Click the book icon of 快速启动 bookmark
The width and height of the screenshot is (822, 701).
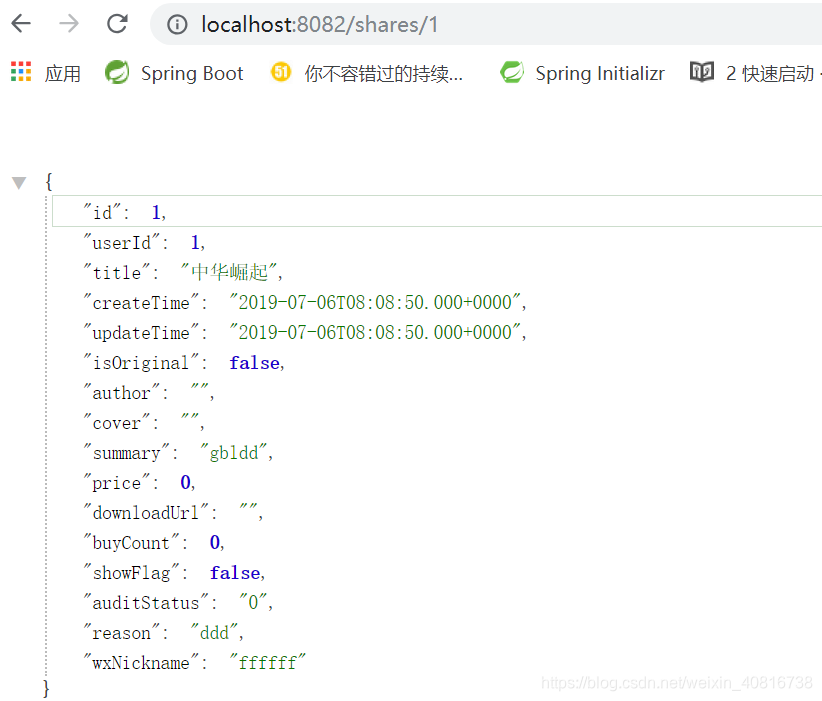(702, 72)
